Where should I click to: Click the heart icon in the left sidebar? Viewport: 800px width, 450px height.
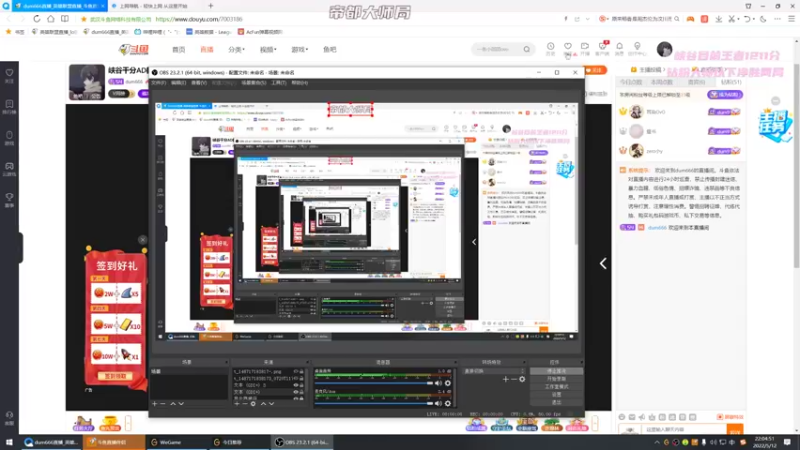click(9, 72)
